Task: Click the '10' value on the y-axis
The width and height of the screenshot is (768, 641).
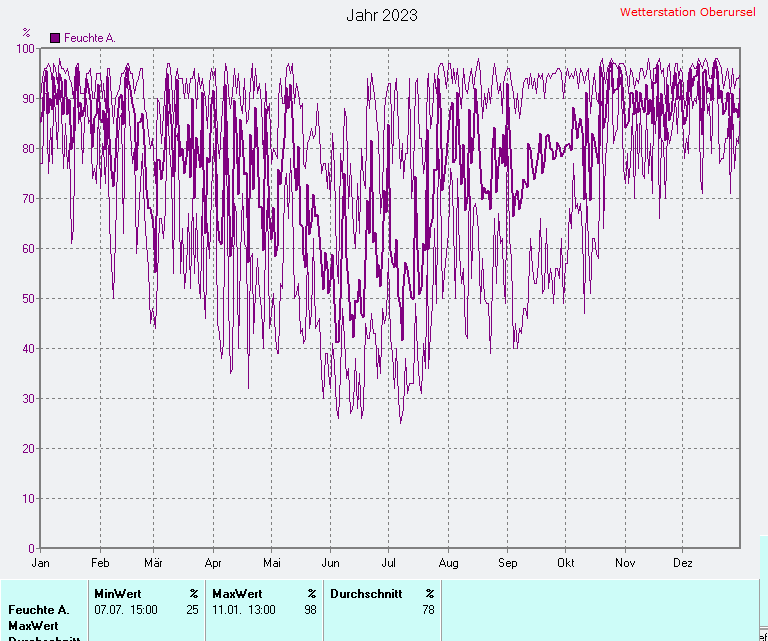Action: (x=29, y=499)
